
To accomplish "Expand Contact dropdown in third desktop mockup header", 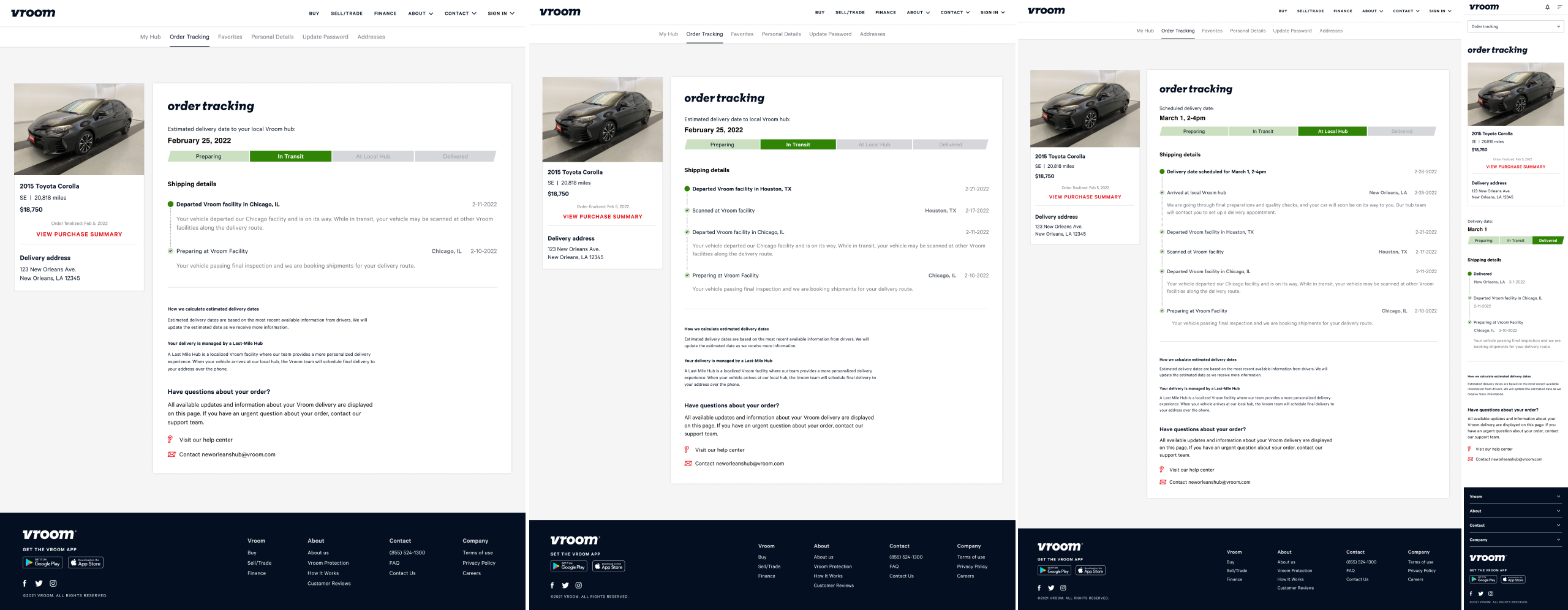I will coord(1406,11).
